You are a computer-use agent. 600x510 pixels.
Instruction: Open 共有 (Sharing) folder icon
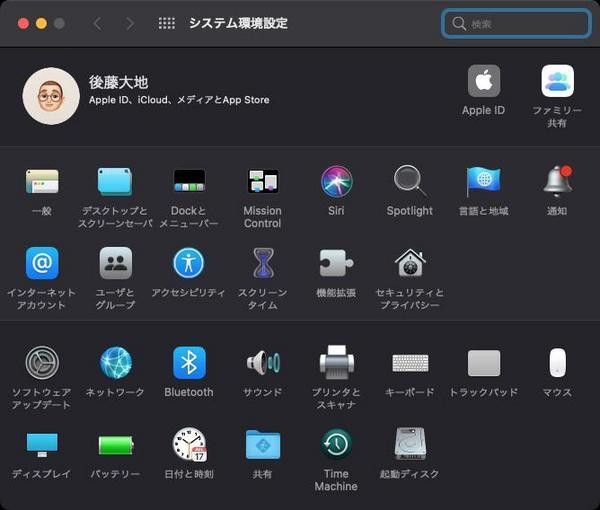(263, 445)
